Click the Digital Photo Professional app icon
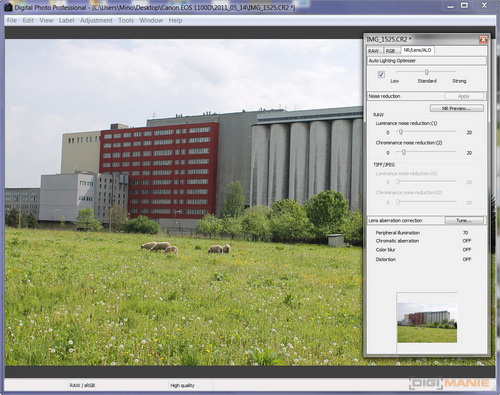The height and width of the screenshot is (395, 500). coord(8,7)
